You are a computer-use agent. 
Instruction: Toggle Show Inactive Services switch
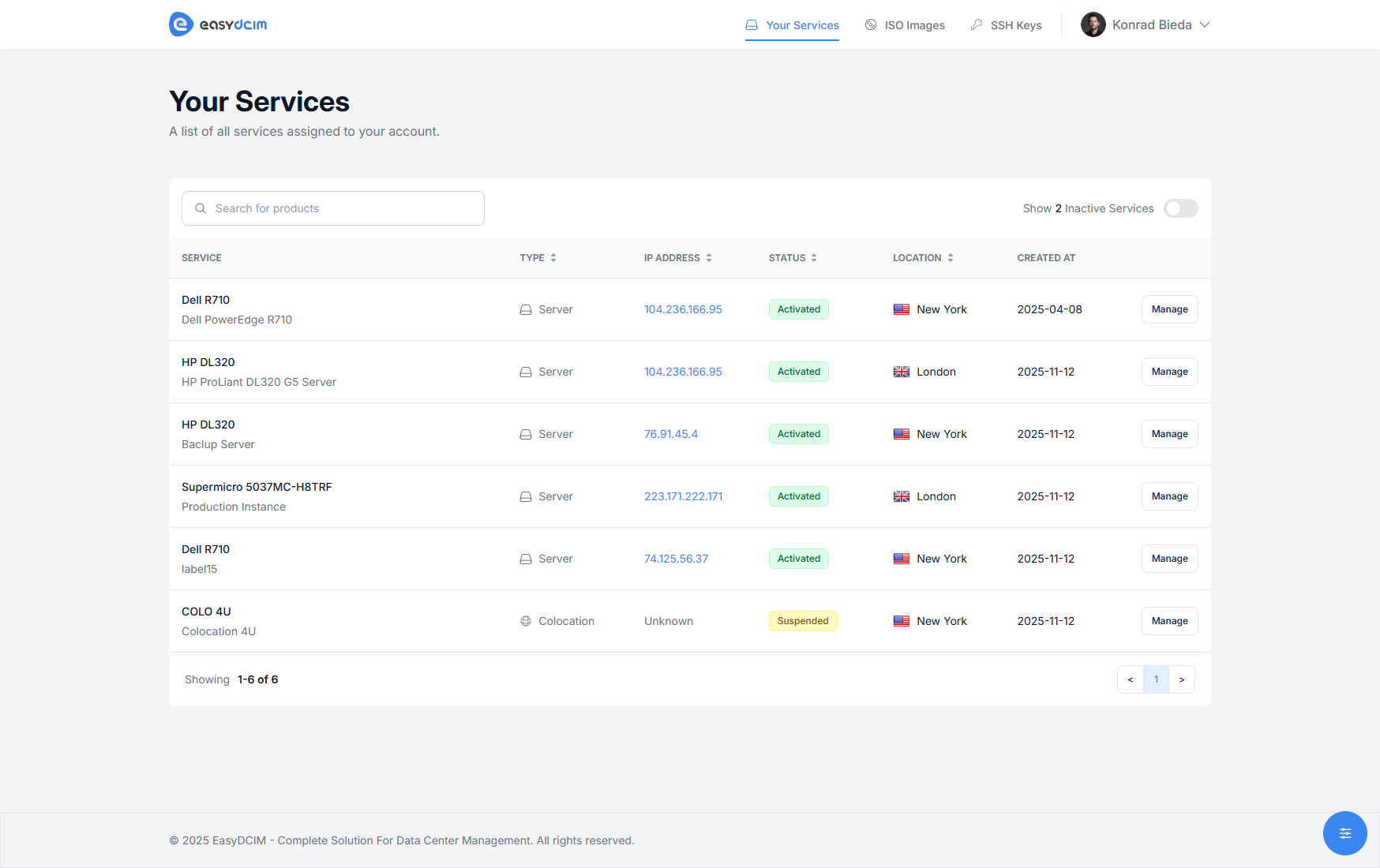click(x=1180, y=208)
